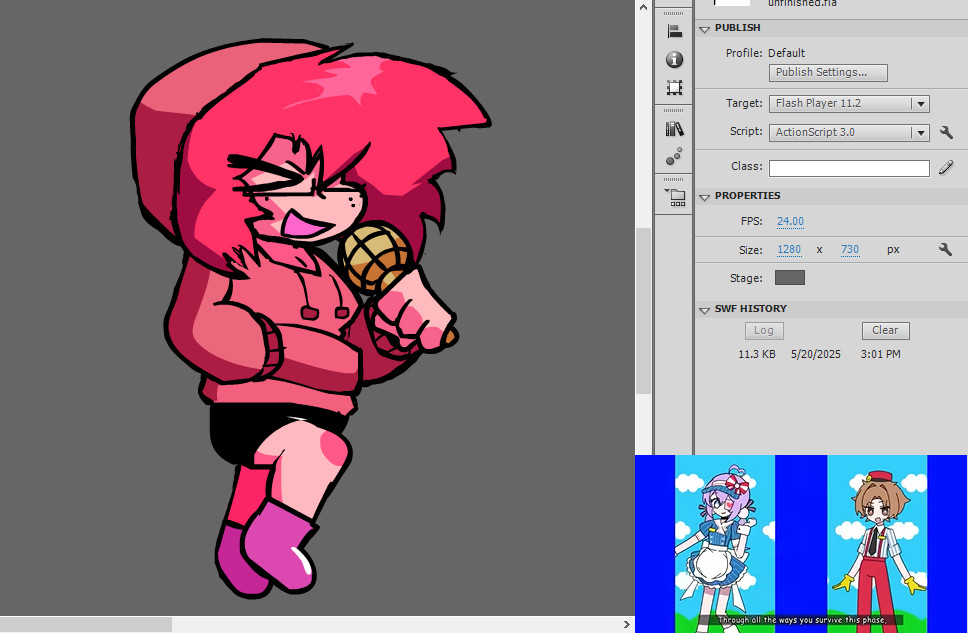Click the vertical scrollbar thumb

[x=643, y=311]
